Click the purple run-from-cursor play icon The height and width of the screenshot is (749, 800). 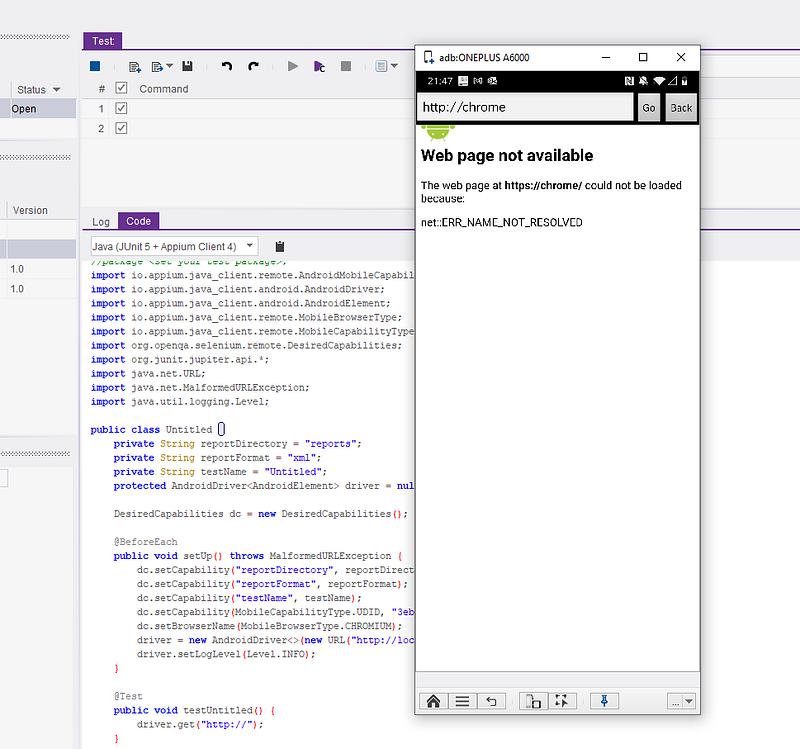[x=319, y=67]
